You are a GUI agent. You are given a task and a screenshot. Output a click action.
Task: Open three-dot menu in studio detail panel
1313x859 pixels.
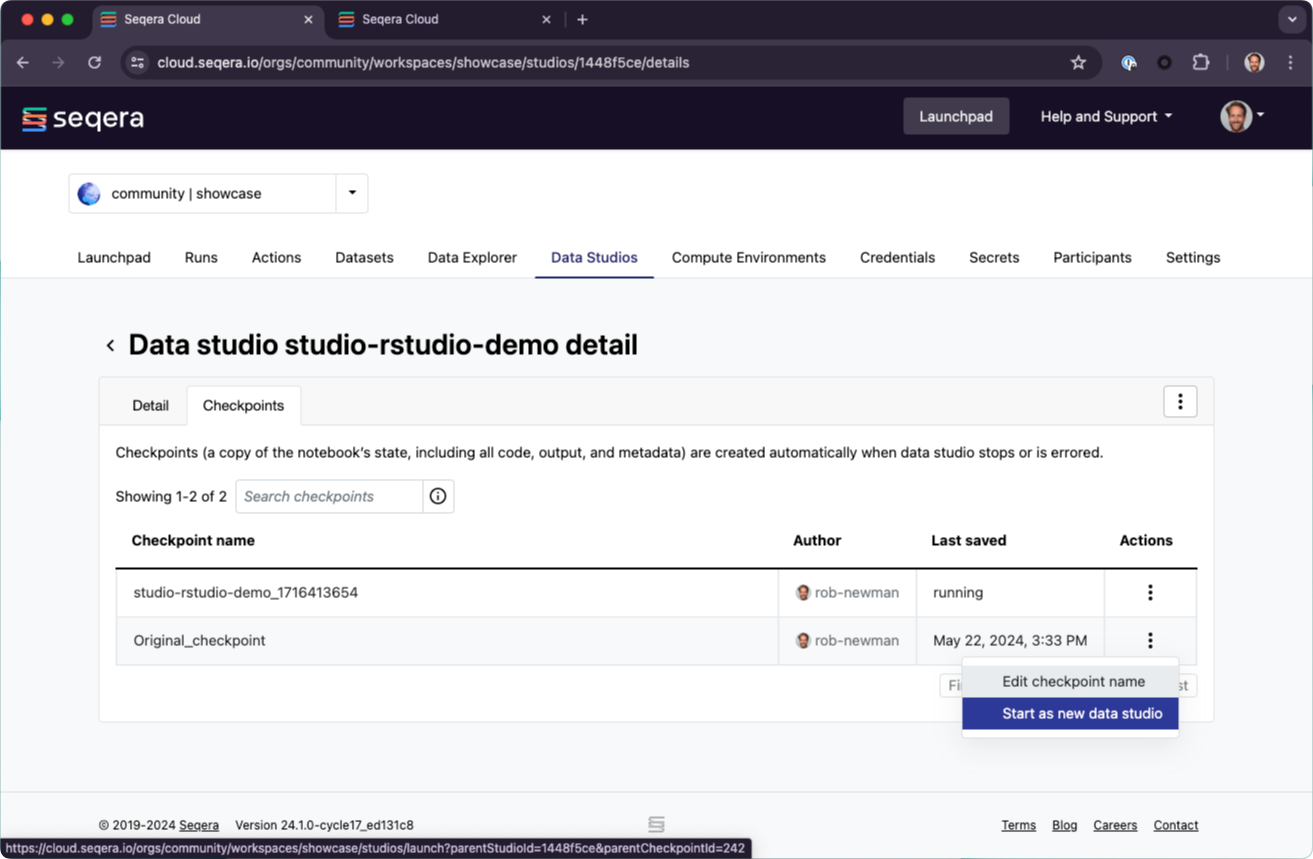pyautogui.click(x=1180, y=401)
